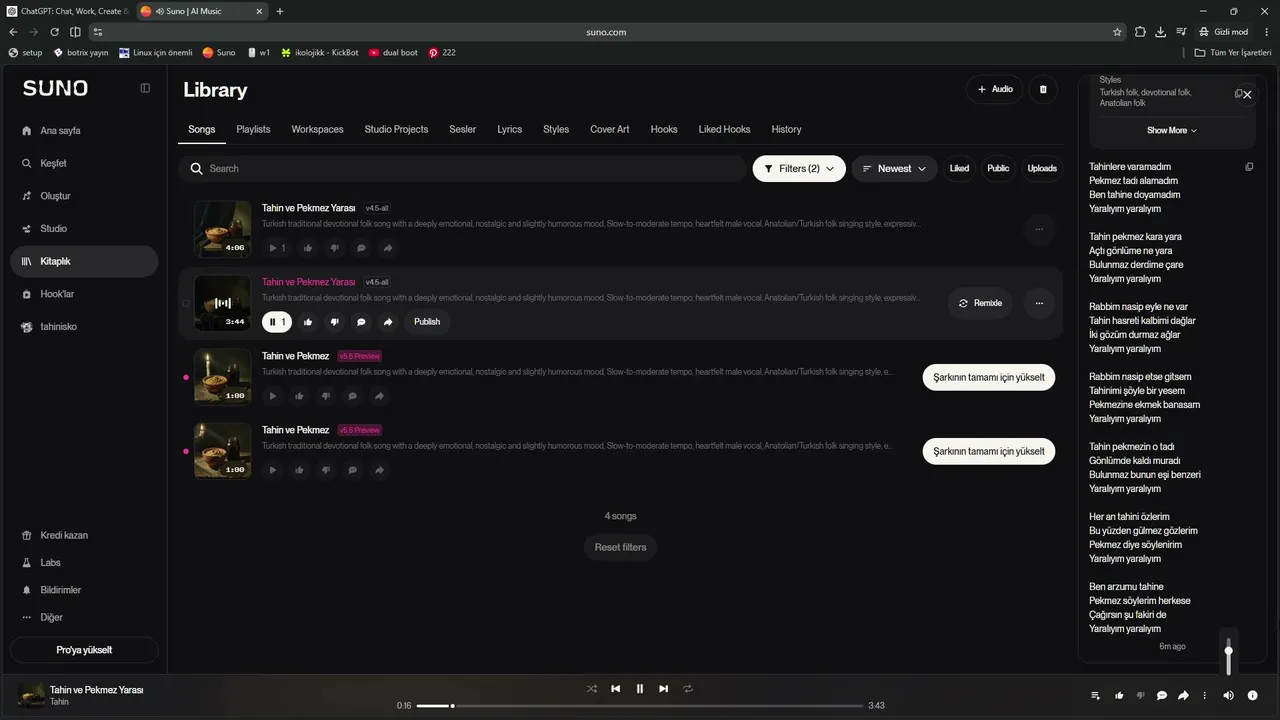Open Chrome extensions menu
Screen dimensions: 1280x720
1140,32
